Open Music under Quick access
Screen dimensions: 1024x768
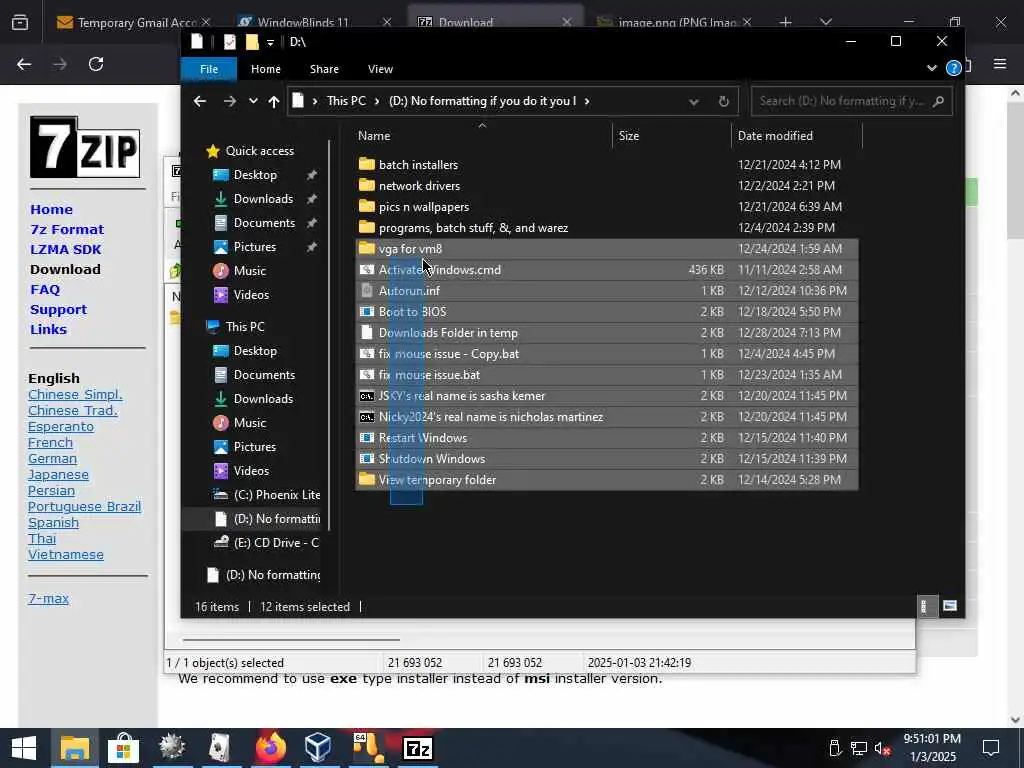[x=249, y=271]
